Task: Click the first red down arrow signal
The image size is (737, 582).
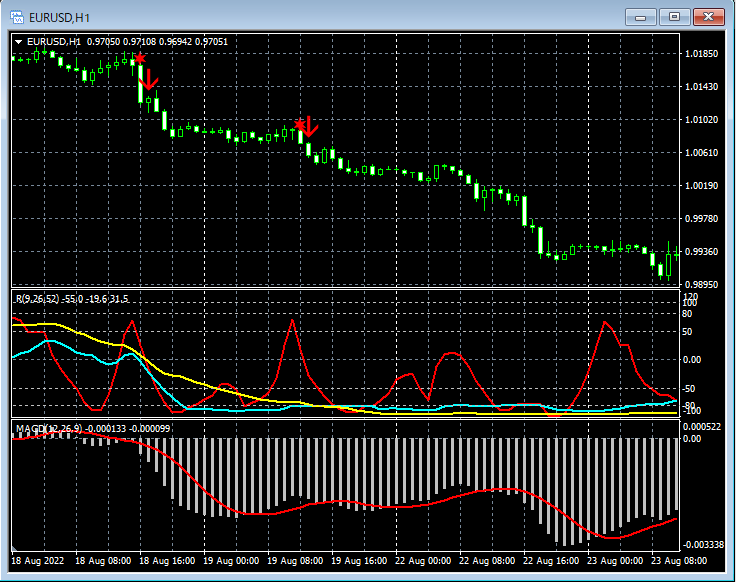Action: (x=151, y=78)
